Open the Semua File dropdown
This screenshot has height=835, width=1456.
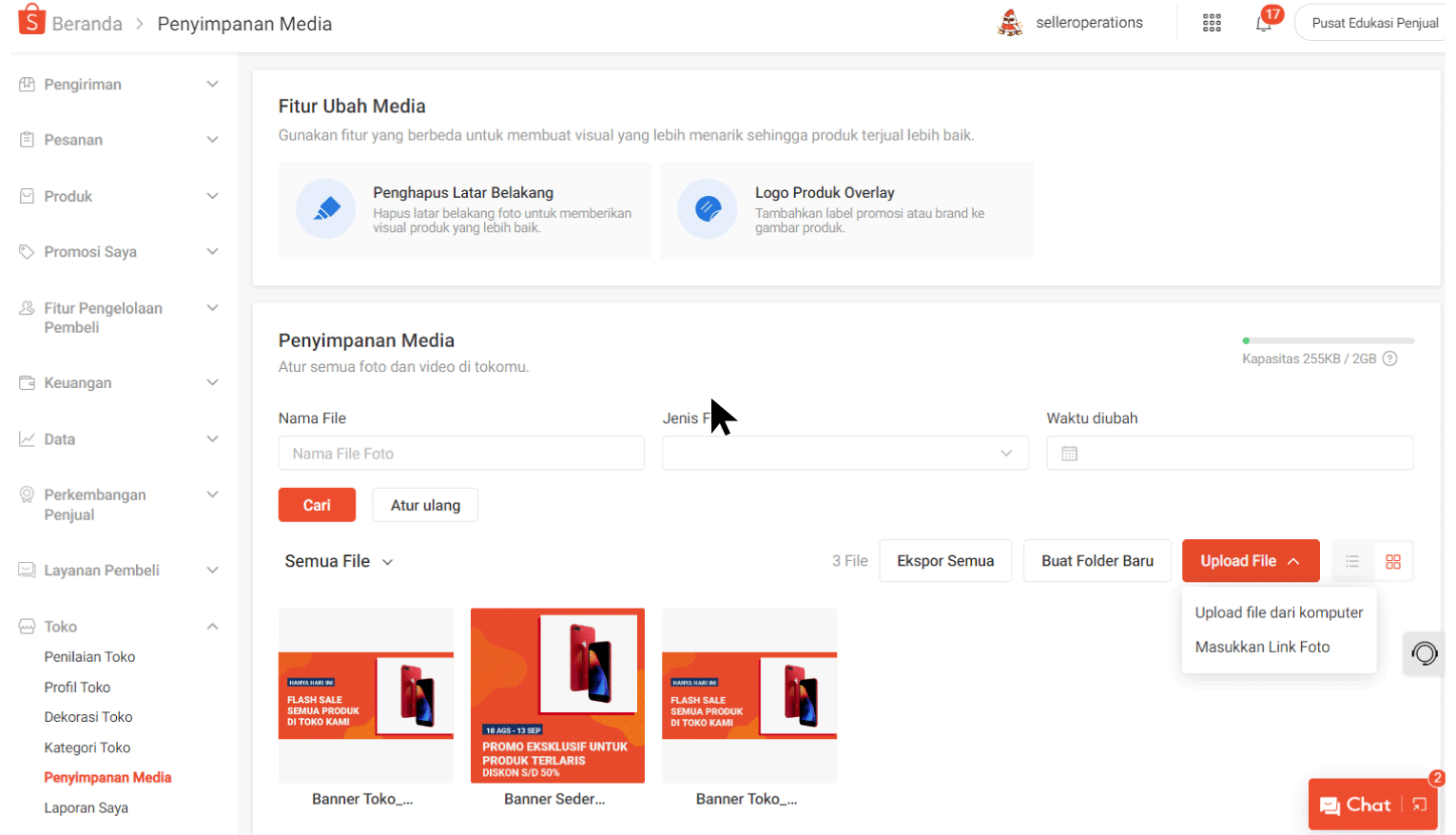pos(339,561)
